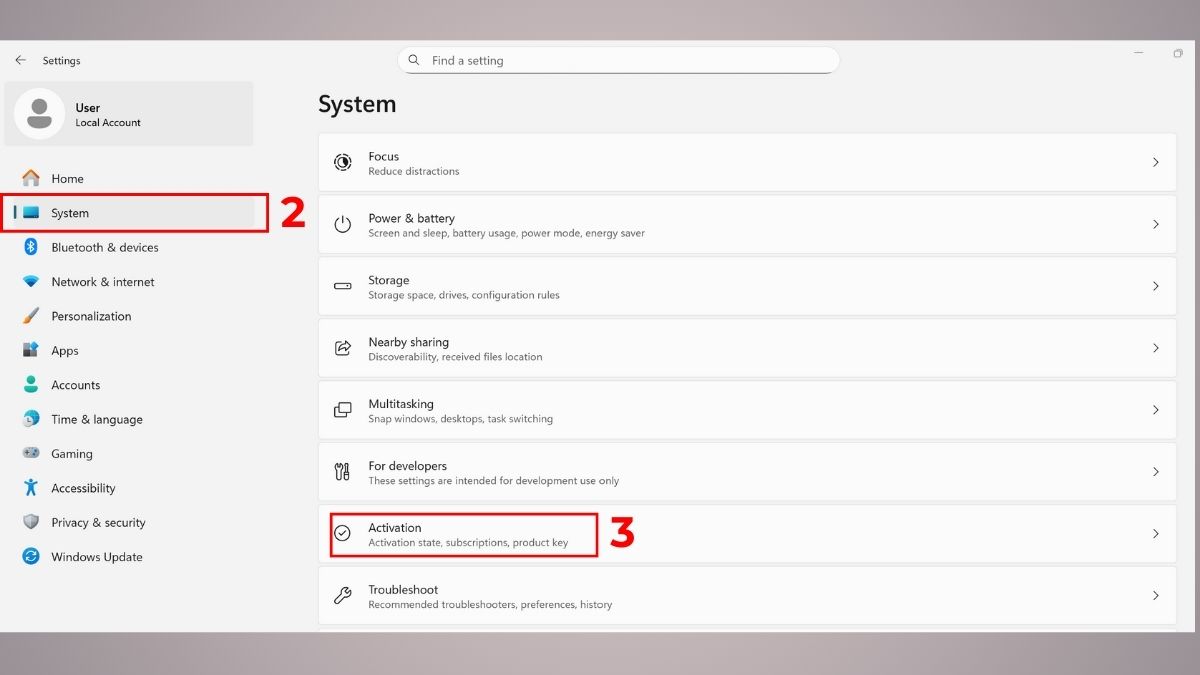Click the search magnifier icon
This screenshot has height=675, width=1200.
pyautogui.click(x=415, y=61)
